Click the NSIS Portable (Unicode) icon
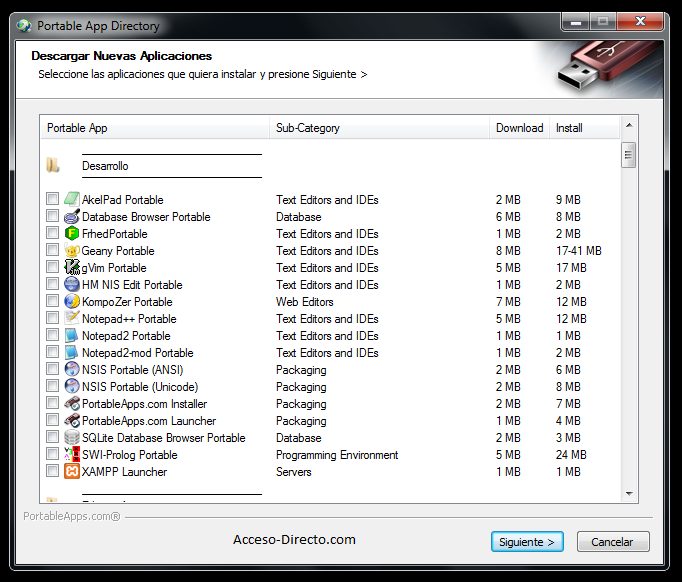The width and height of the screenshot is (682, 582). click(72, 386)
